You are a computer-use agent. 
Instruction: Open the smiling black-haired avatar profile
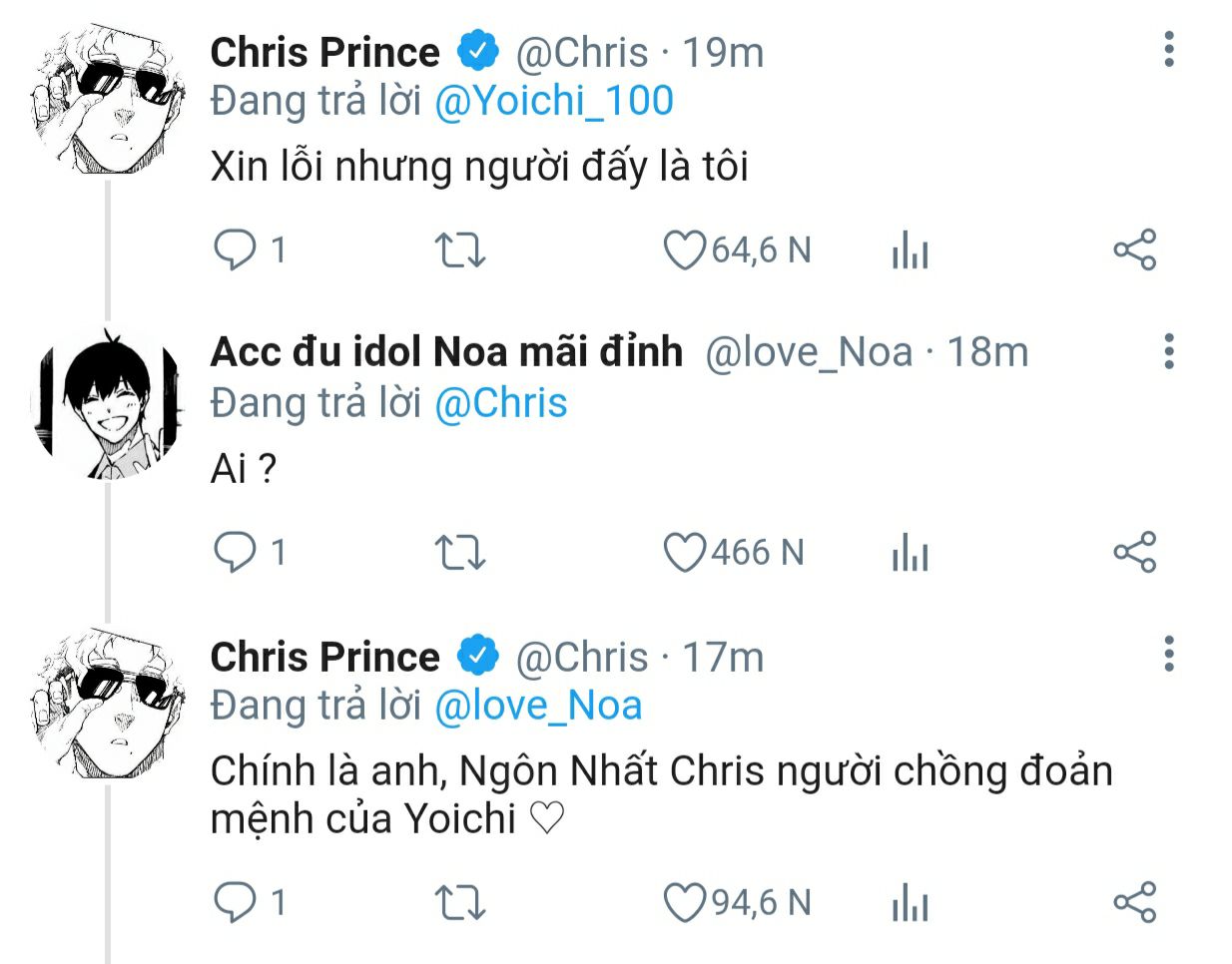[x=109, y=404]
